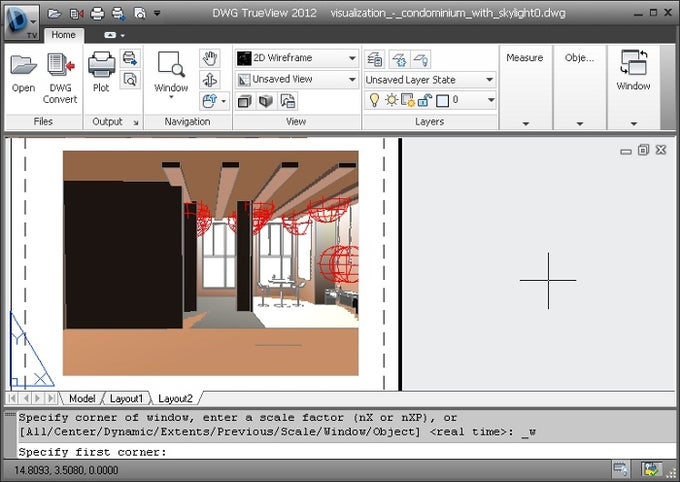Launch the DWG Convert tool
This screenshot has height=482, width=680.
[x=60, y=66]
